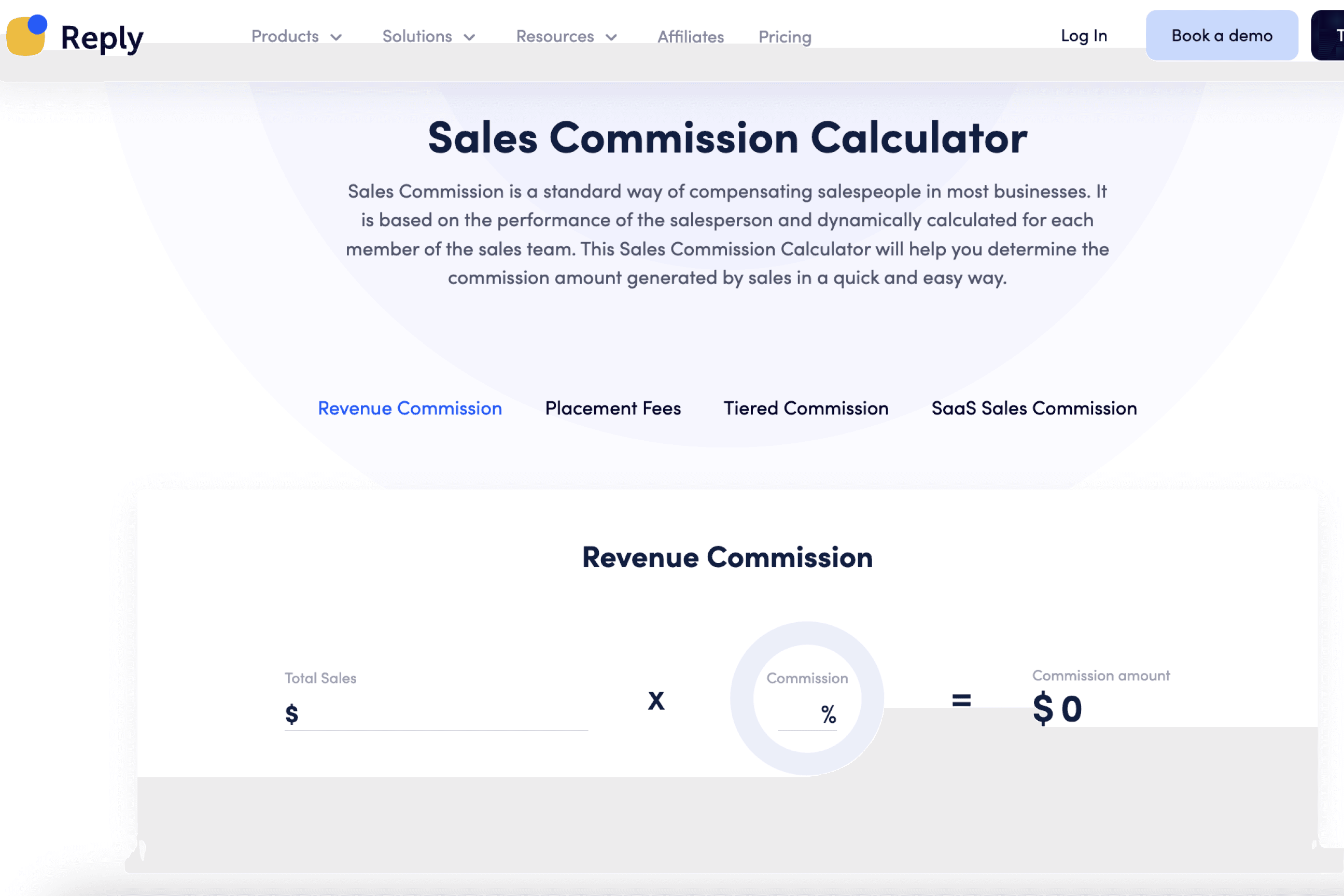Viewport: 1344px width, 896px height.
Task: Open the SaaS Sales Commission tab
Action: click(x=1034, y=408)
